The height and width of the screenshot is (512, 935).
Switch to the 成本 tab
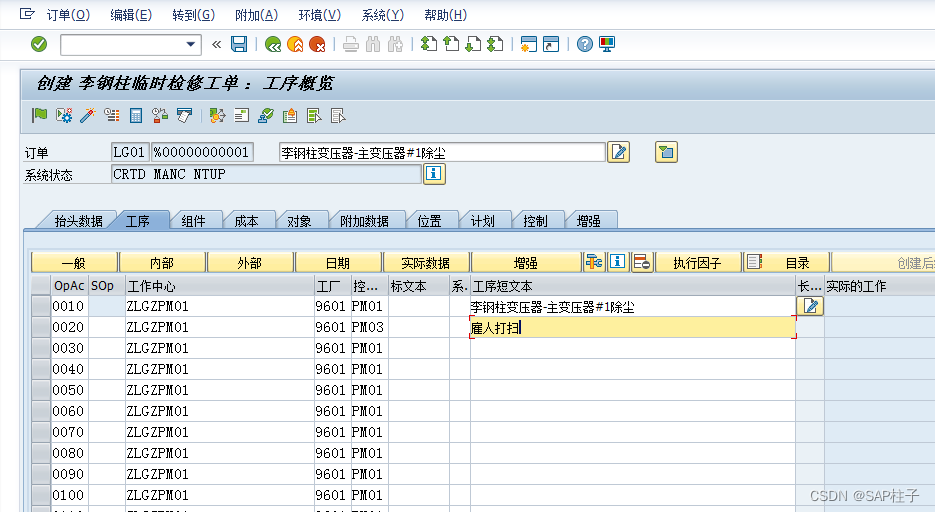point(246,221)
